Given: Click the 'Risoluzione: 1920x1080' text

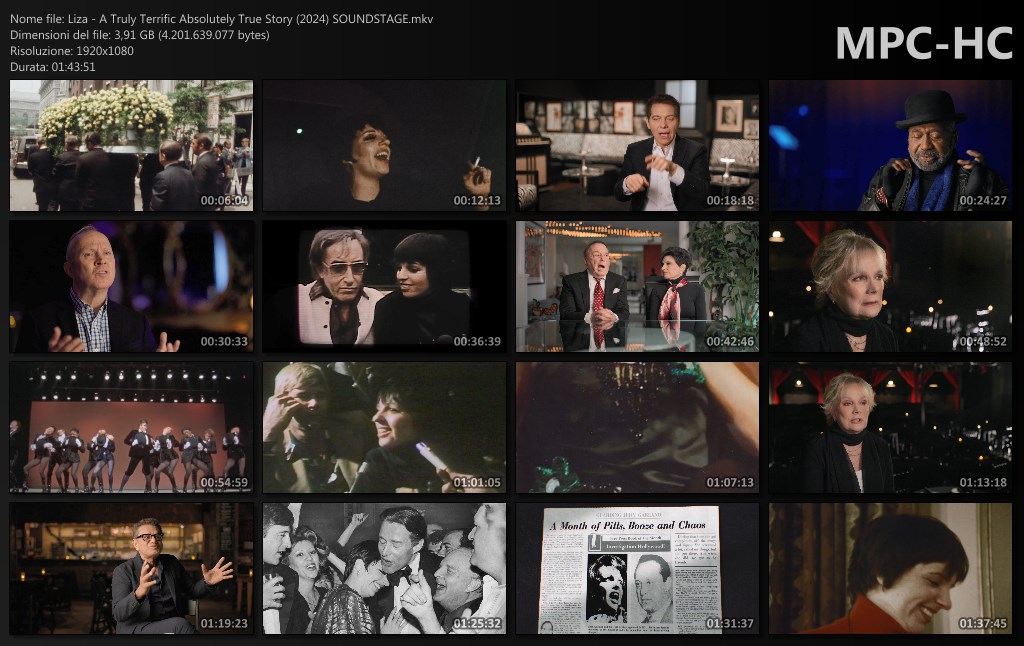Looking at the screenshot, I should [72, 51].
